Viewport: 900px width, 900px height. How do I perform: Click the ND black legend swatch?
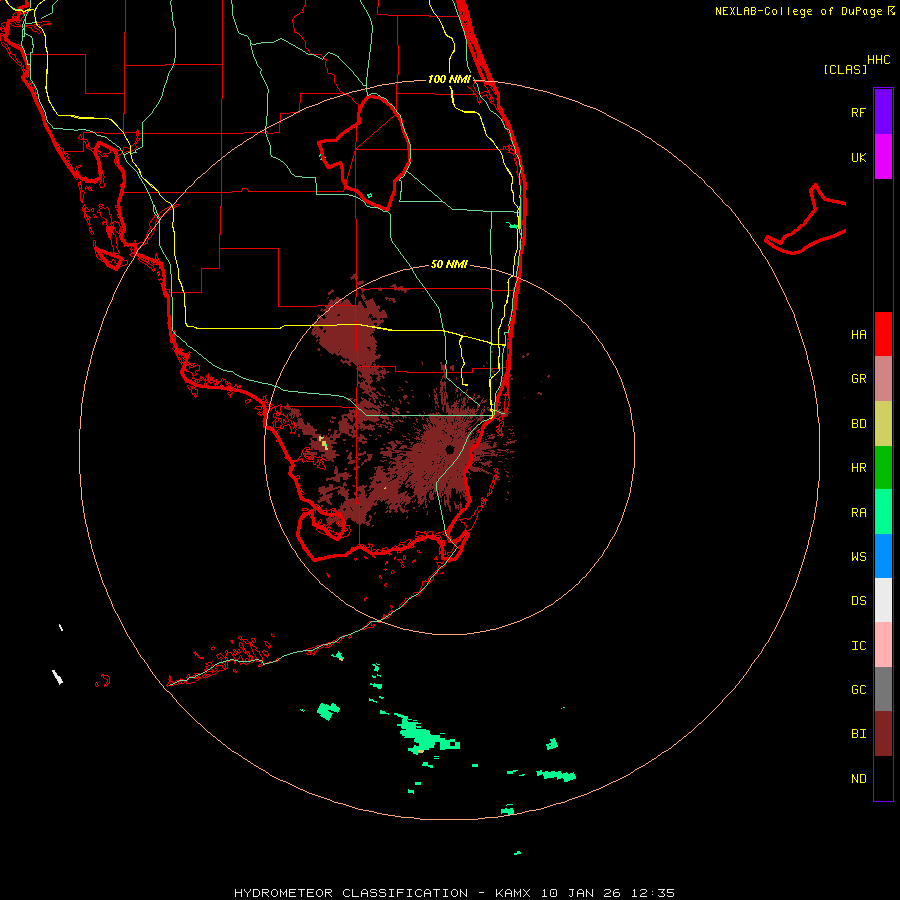[x=883, y=778]
